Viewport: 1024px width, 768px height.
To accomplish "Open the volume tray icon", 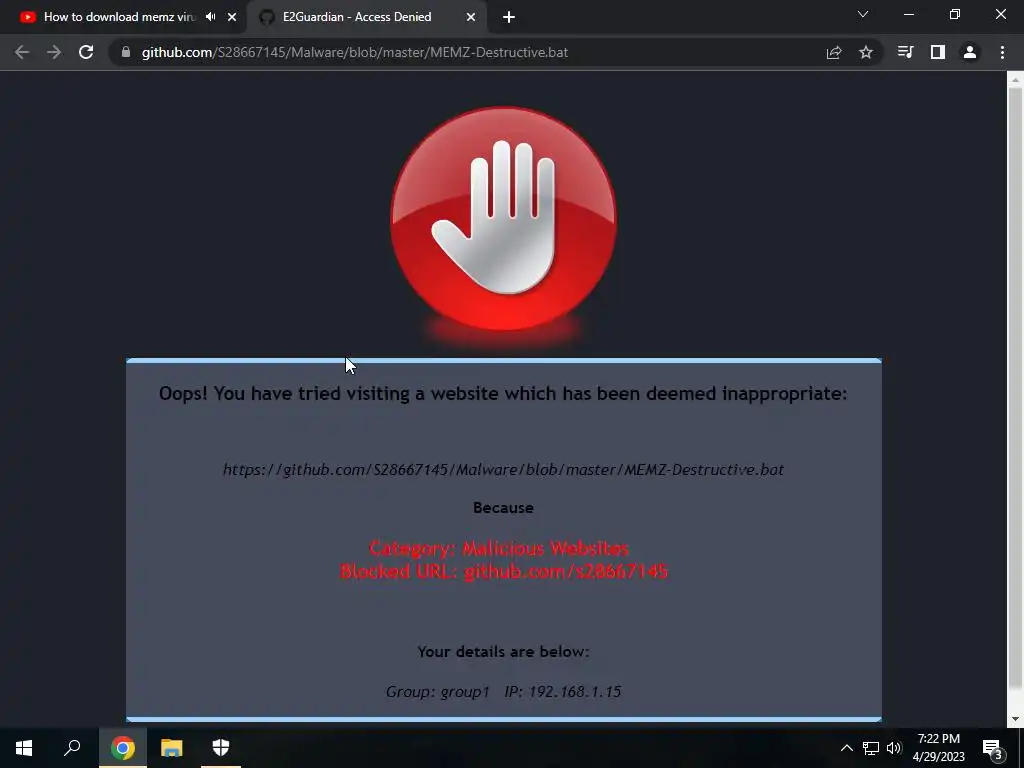I will [x=894, y=748].
